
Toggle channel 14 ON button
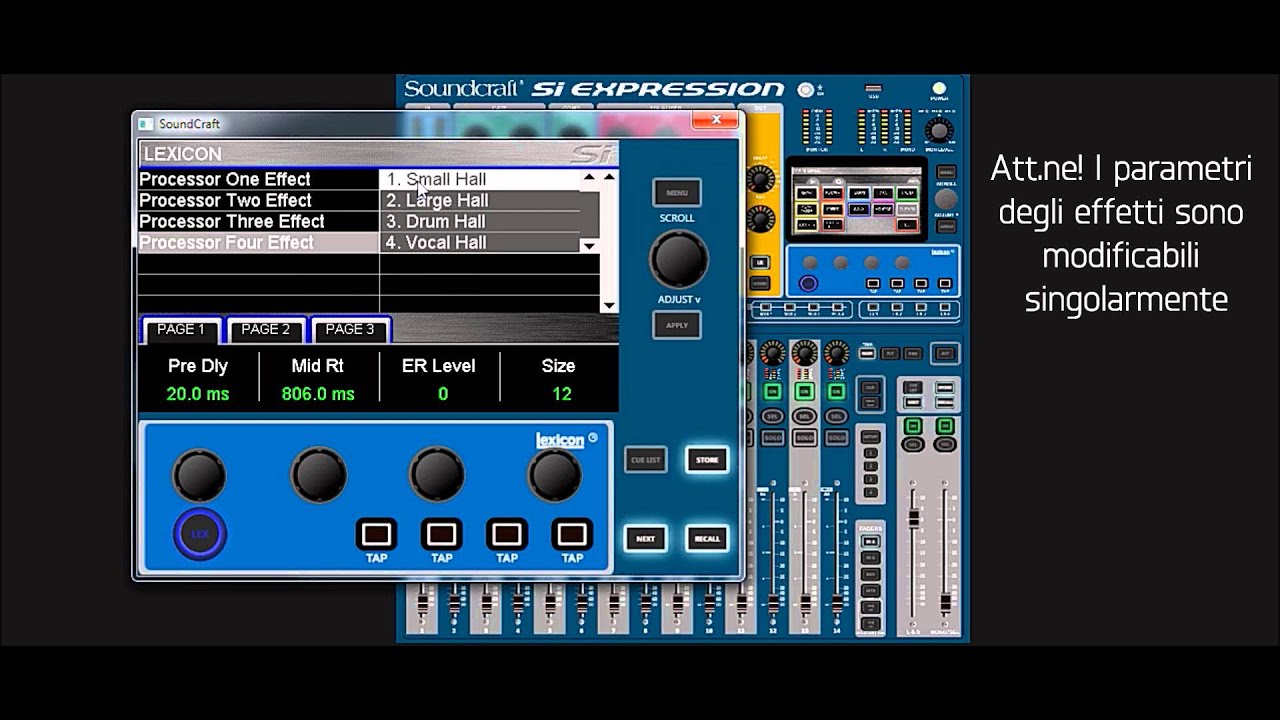point(837,391)
